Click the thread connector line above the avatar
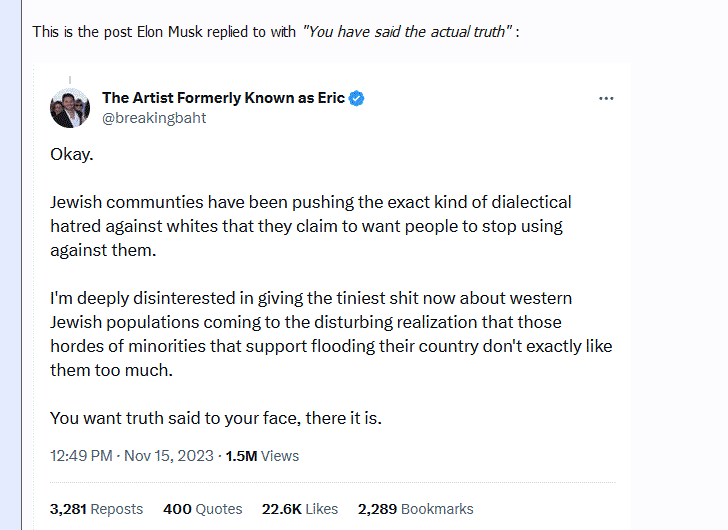This screenshot has width=728, height=530. (x=70, y=79)
